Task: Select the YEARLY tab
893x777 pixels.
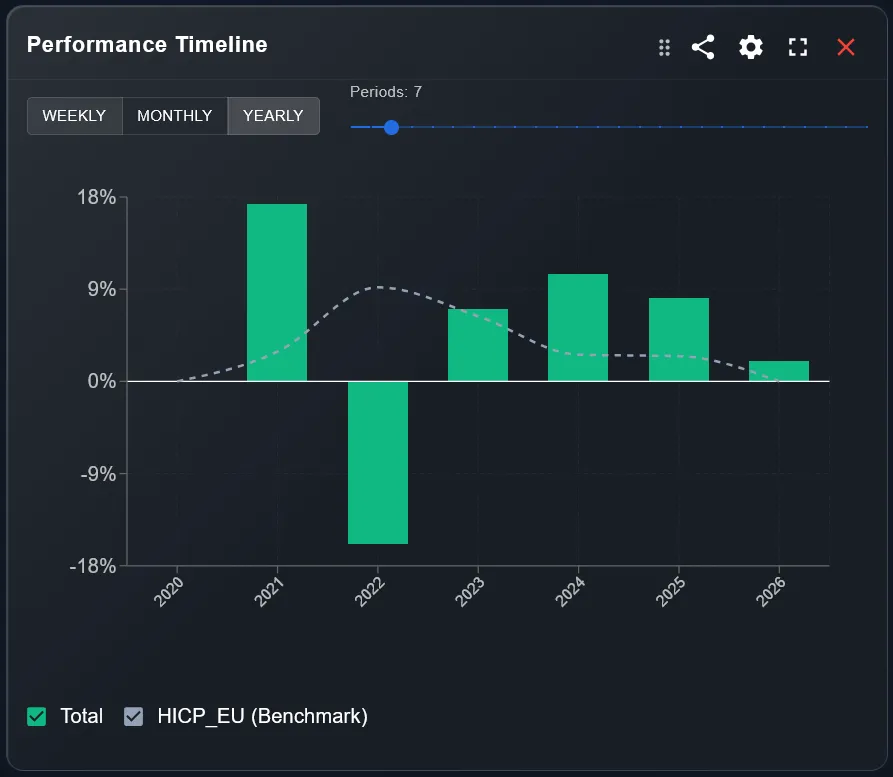Action: (273, 115)
